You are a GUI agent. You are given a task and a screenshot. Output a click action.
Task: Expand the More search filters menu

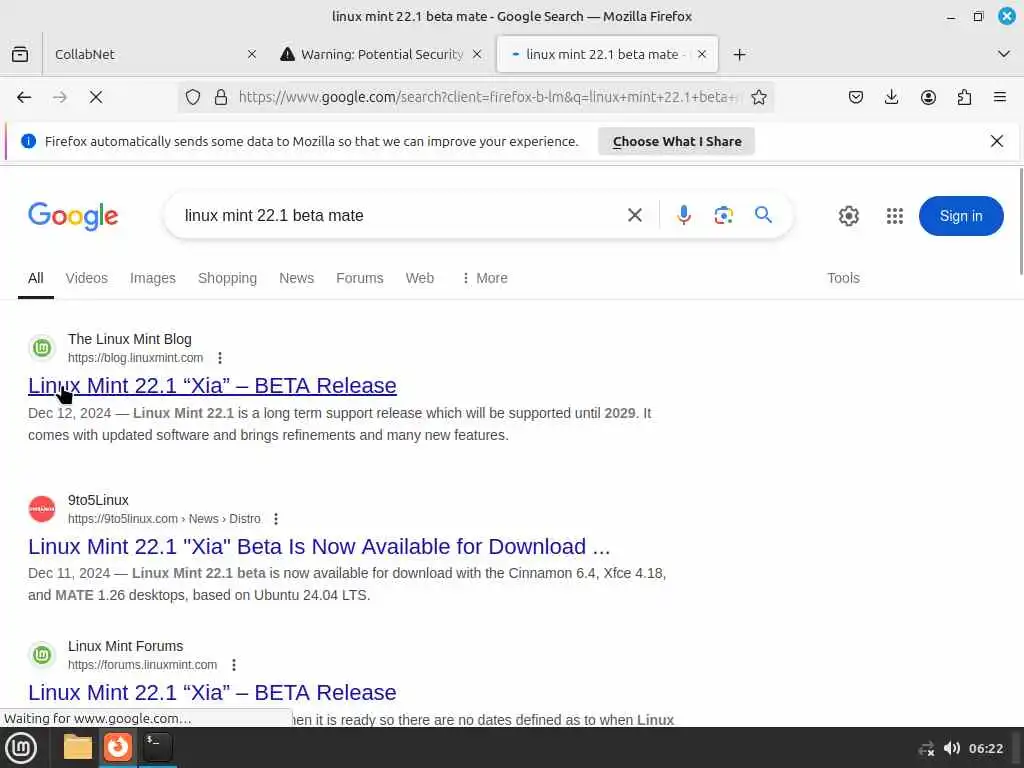click(484, 278)
